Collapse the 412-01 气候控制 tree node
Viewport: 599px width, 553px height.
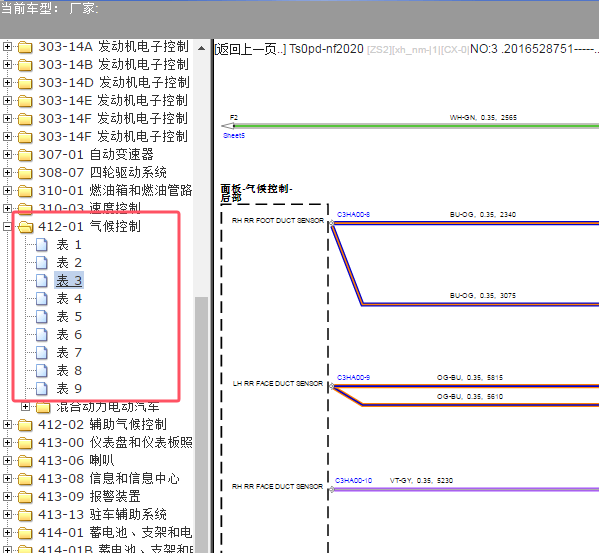pyautogui.click(x=7, y=226)
